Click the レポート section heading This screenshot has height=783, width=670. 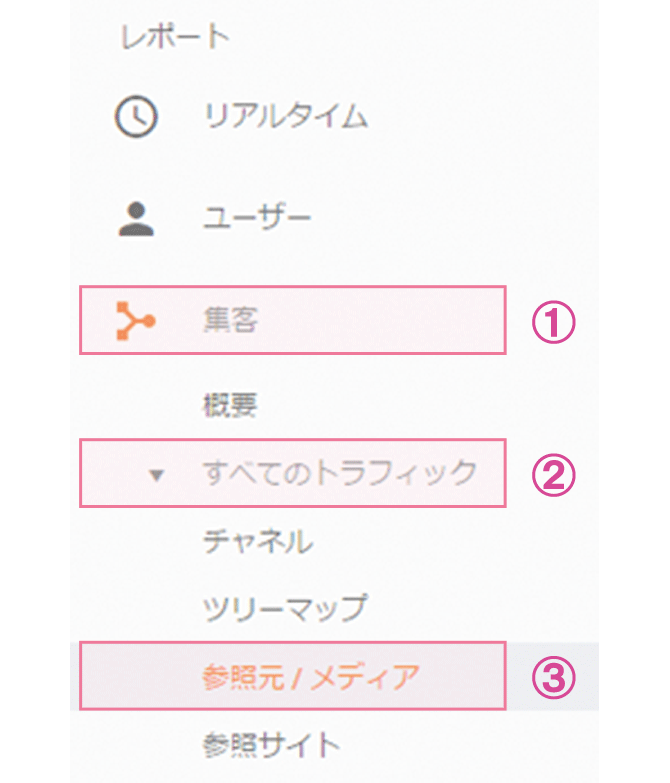(x=175, y=37)
